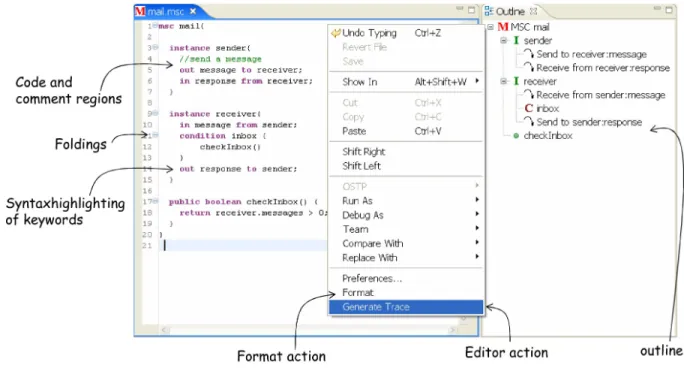Select 'checkInbox' in the outline
The image size is (684, 368).
coord(548,136)
